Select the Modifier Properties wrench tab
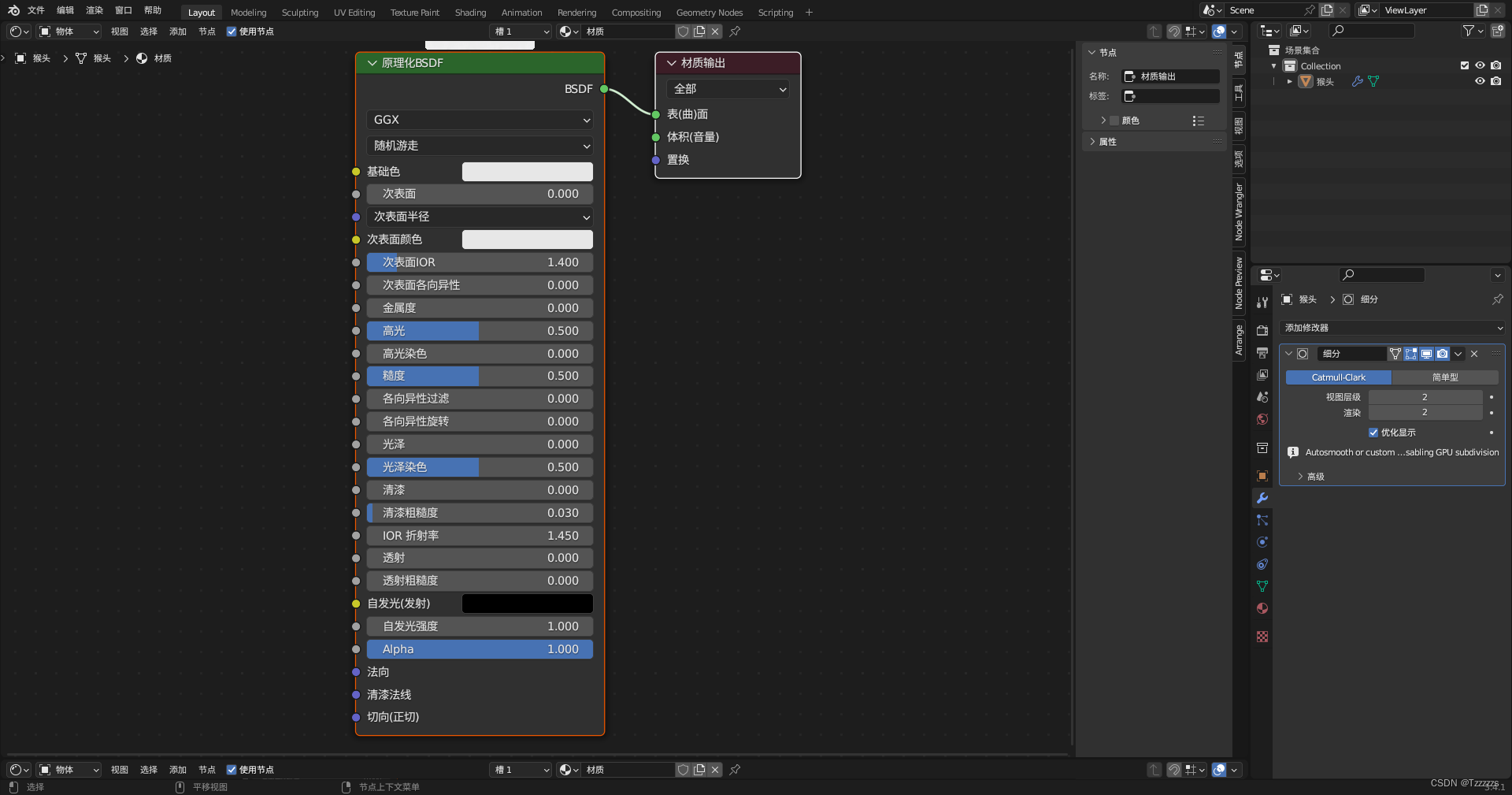The image size is (1512, 795). coord(1262,498)
